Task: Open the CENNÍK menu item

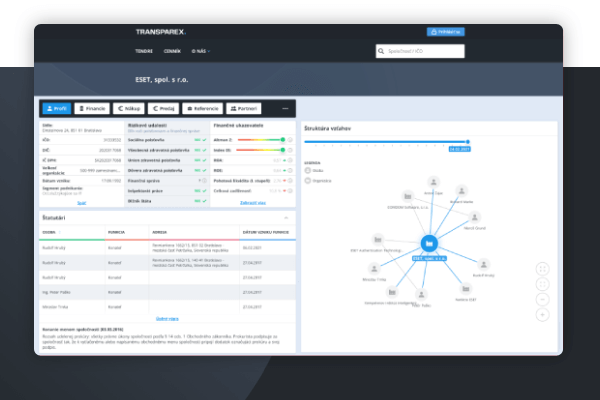Action: coord(172,51)
